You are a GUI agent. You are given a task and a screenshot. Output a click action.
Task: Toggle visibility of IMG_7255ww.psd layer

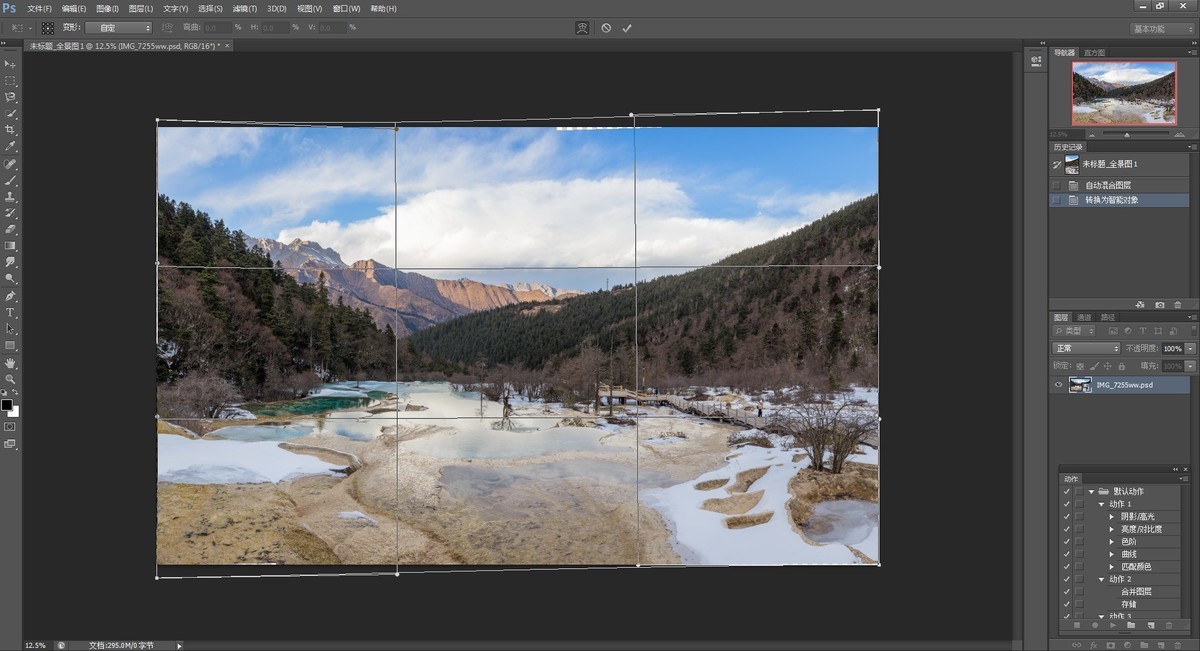(x=1059, y=385)
